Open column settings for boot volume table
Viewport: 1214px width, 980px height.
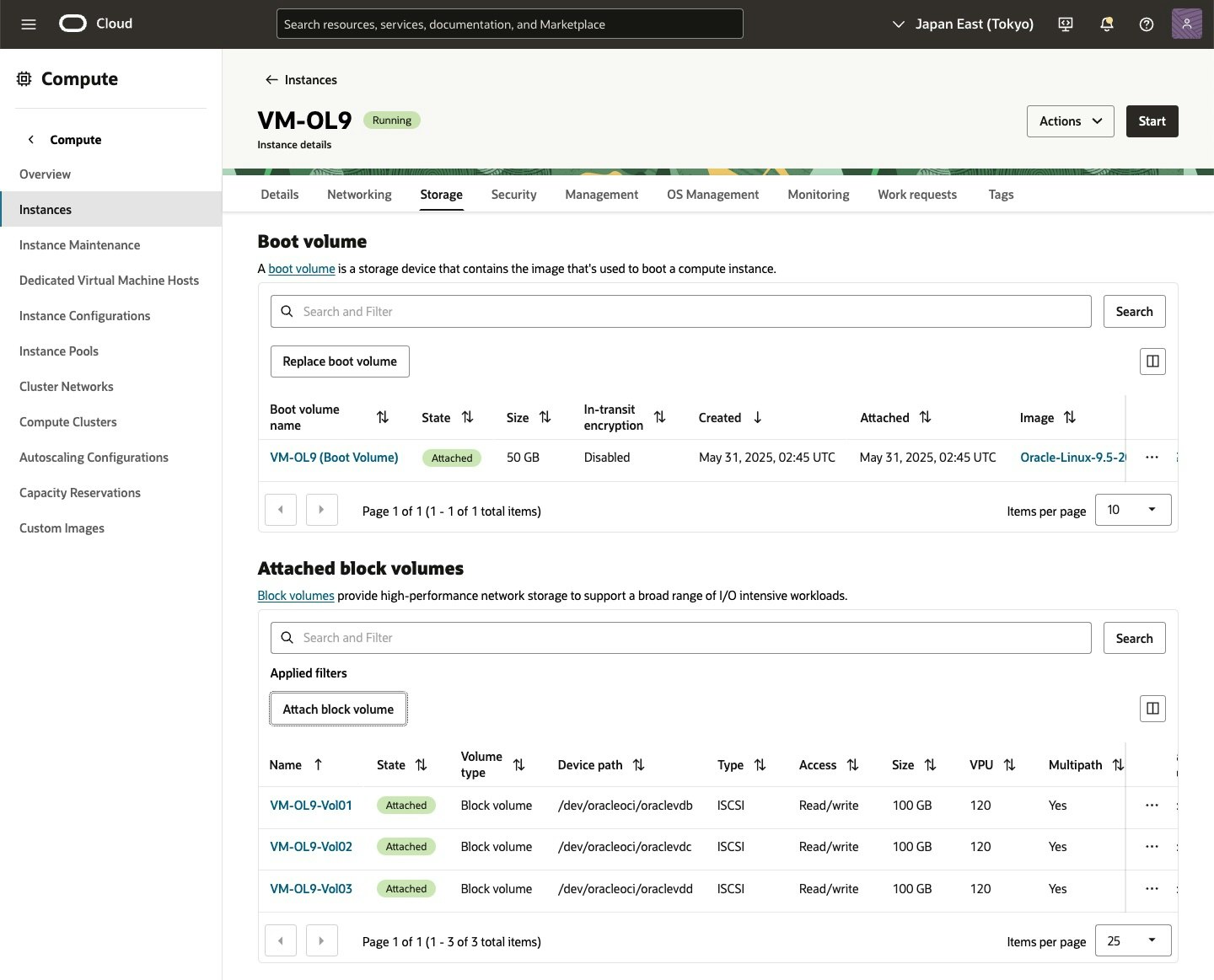click(x=1152, y=361)
